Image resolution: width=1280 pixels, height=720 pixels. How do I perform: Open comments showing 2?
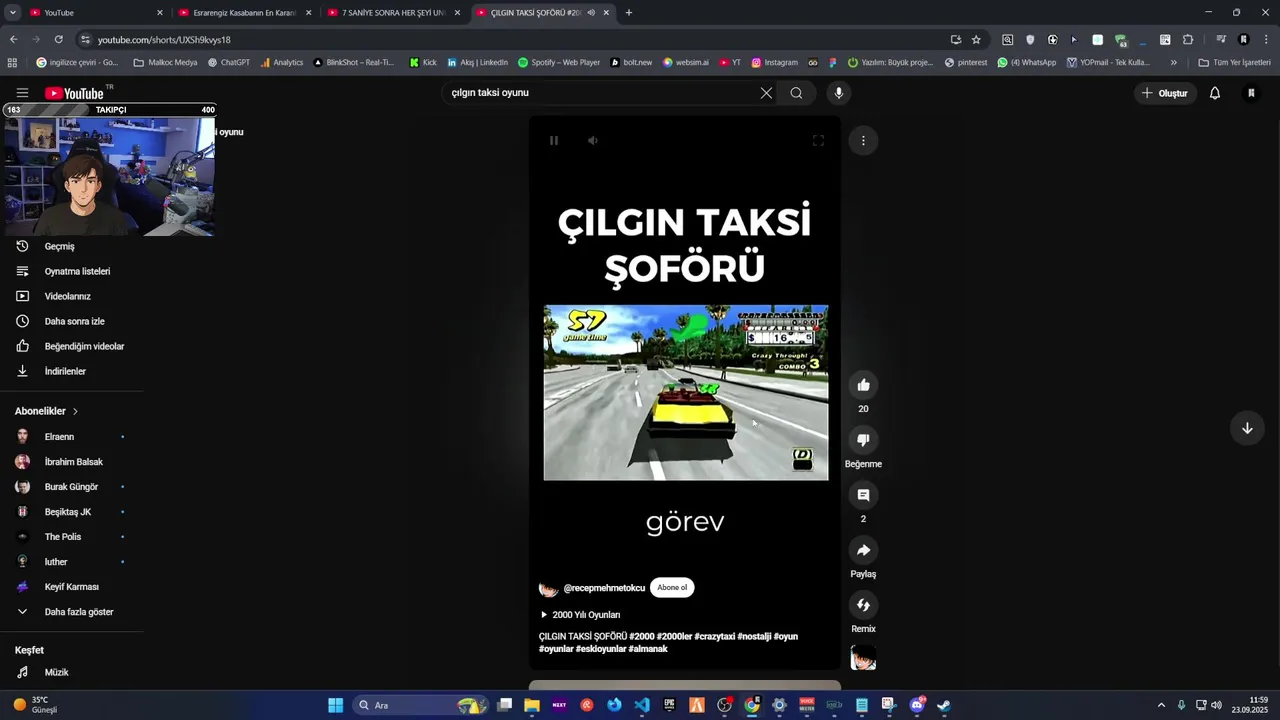pos(863,495)
